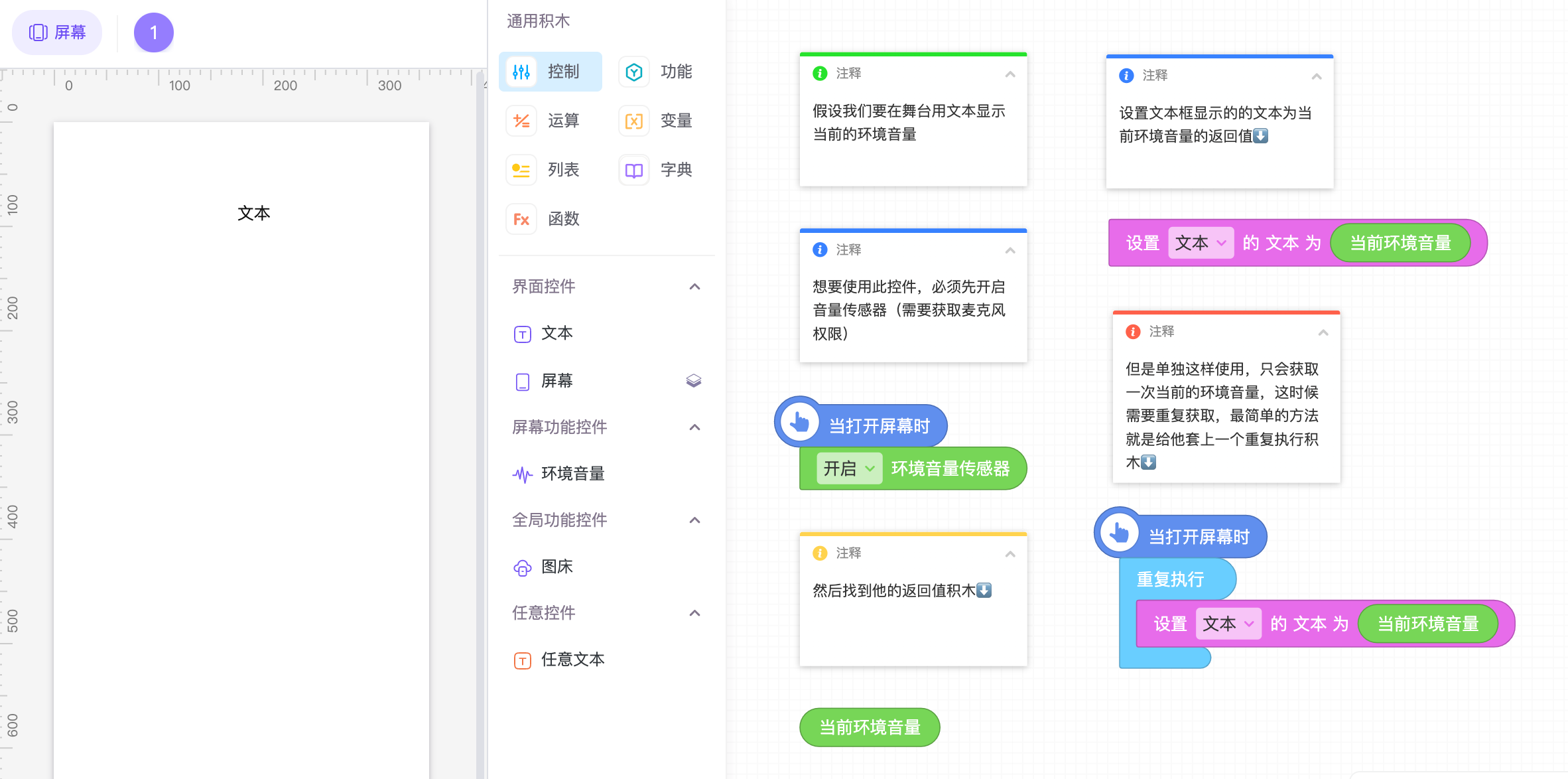This screenshot has height=779, width=1568.
Task: Collapse the yellow-bar 注释 note
Action: pos(1010,553)
